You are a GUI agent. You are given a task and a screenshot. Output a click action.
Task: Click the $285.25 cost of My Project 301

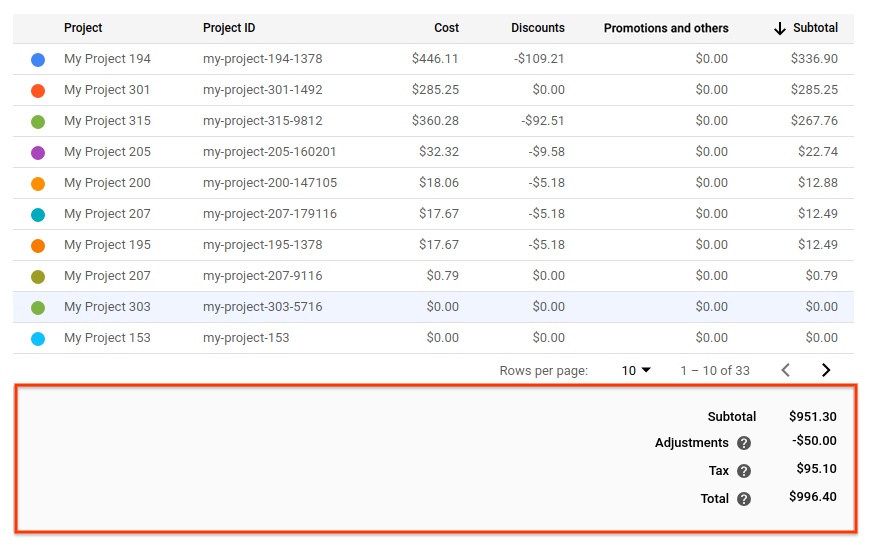click(x=435, y=89)
